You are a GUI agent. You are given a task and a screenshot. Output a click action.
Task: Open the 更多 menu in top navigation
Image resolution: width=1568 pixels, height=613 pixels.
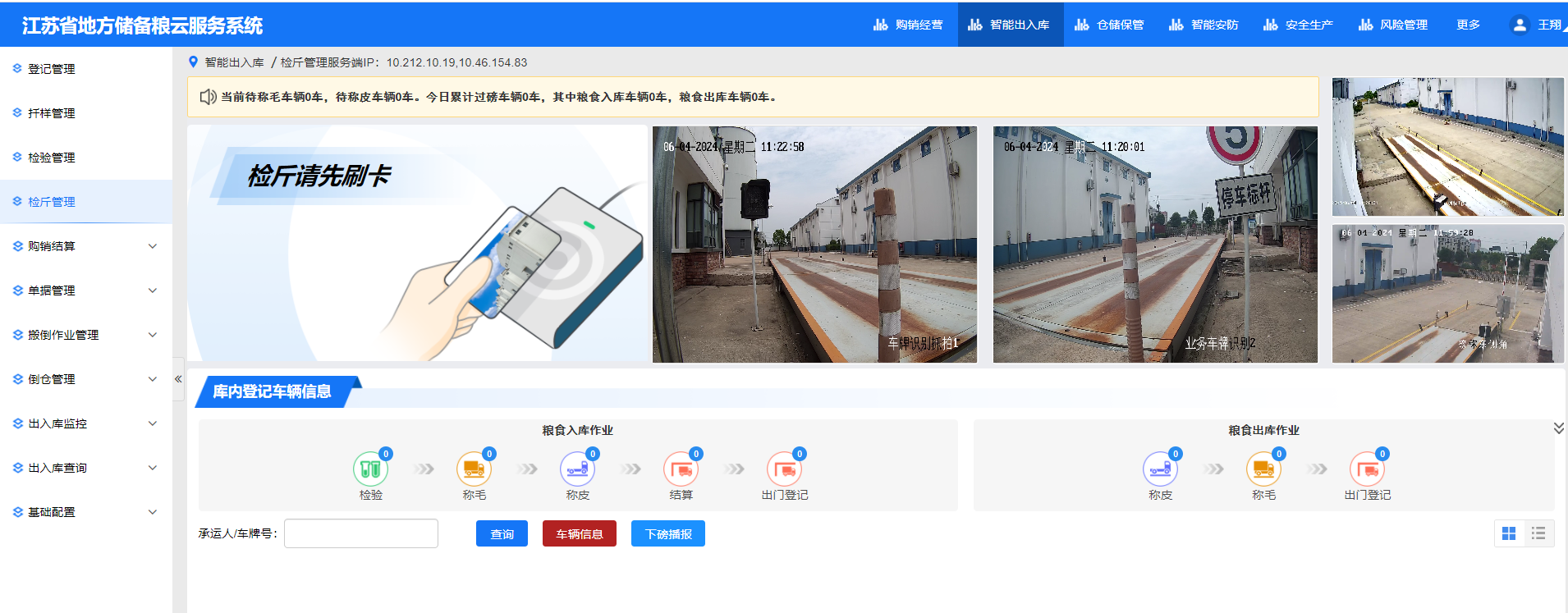[1468, 25]
